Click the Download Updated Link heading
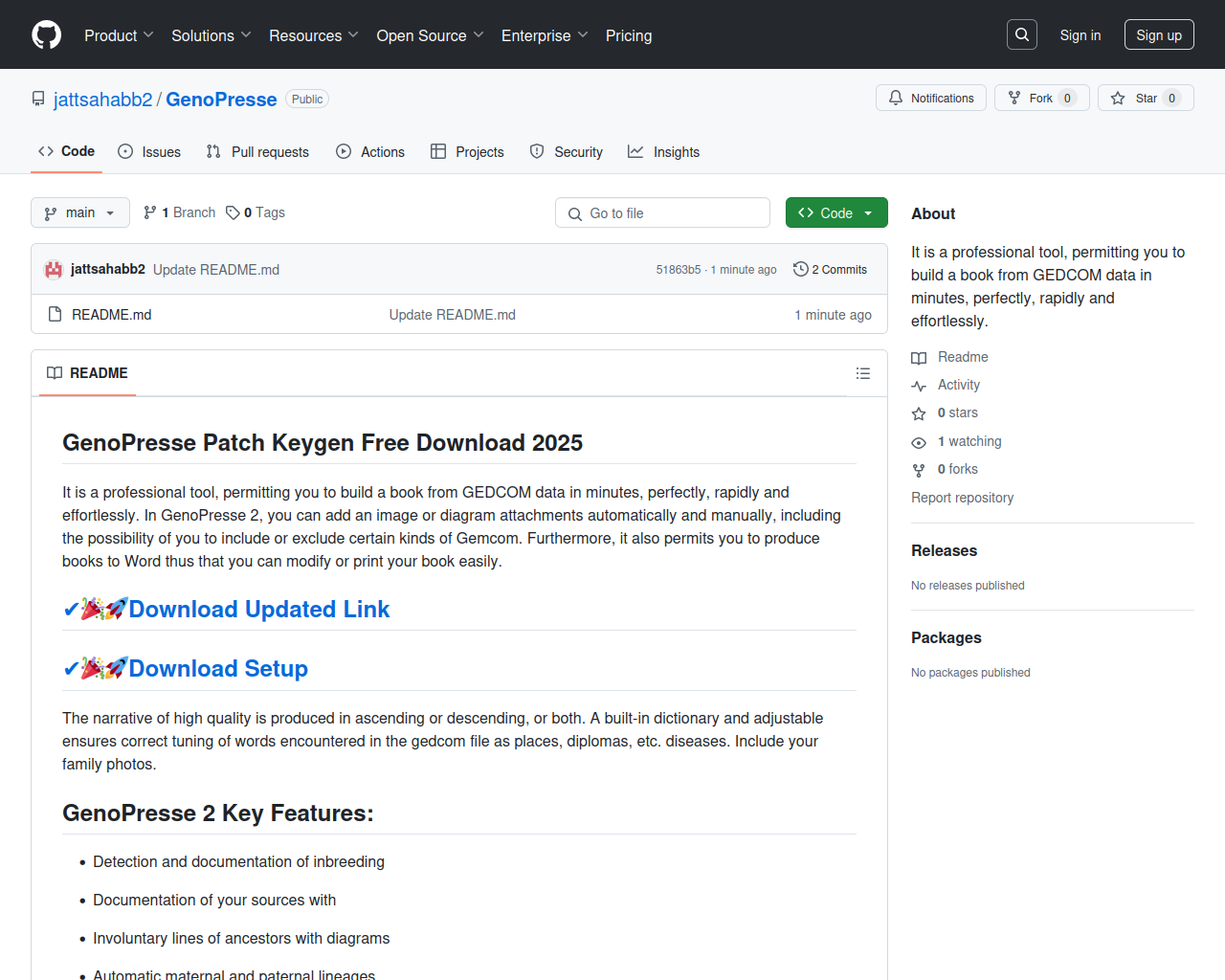Viewport: 1225px width, 980px height. point(259,610)
